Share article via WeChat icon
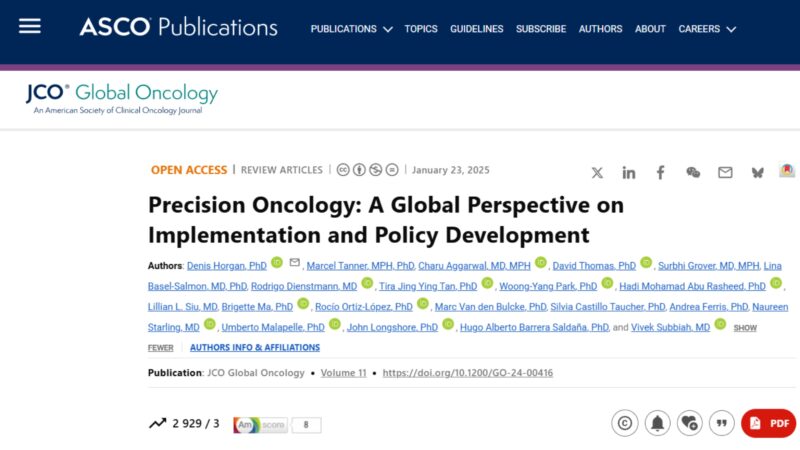 pyautogui.click(x=693, y=173)
